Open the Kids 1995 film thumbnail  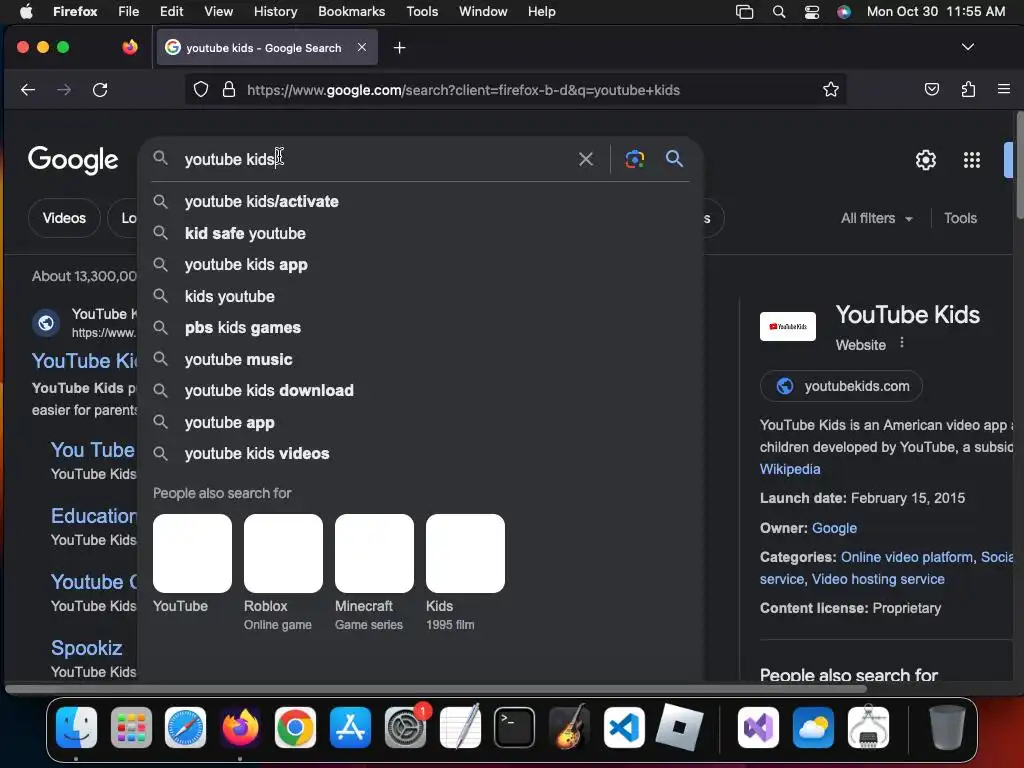(x=465, y=553)
